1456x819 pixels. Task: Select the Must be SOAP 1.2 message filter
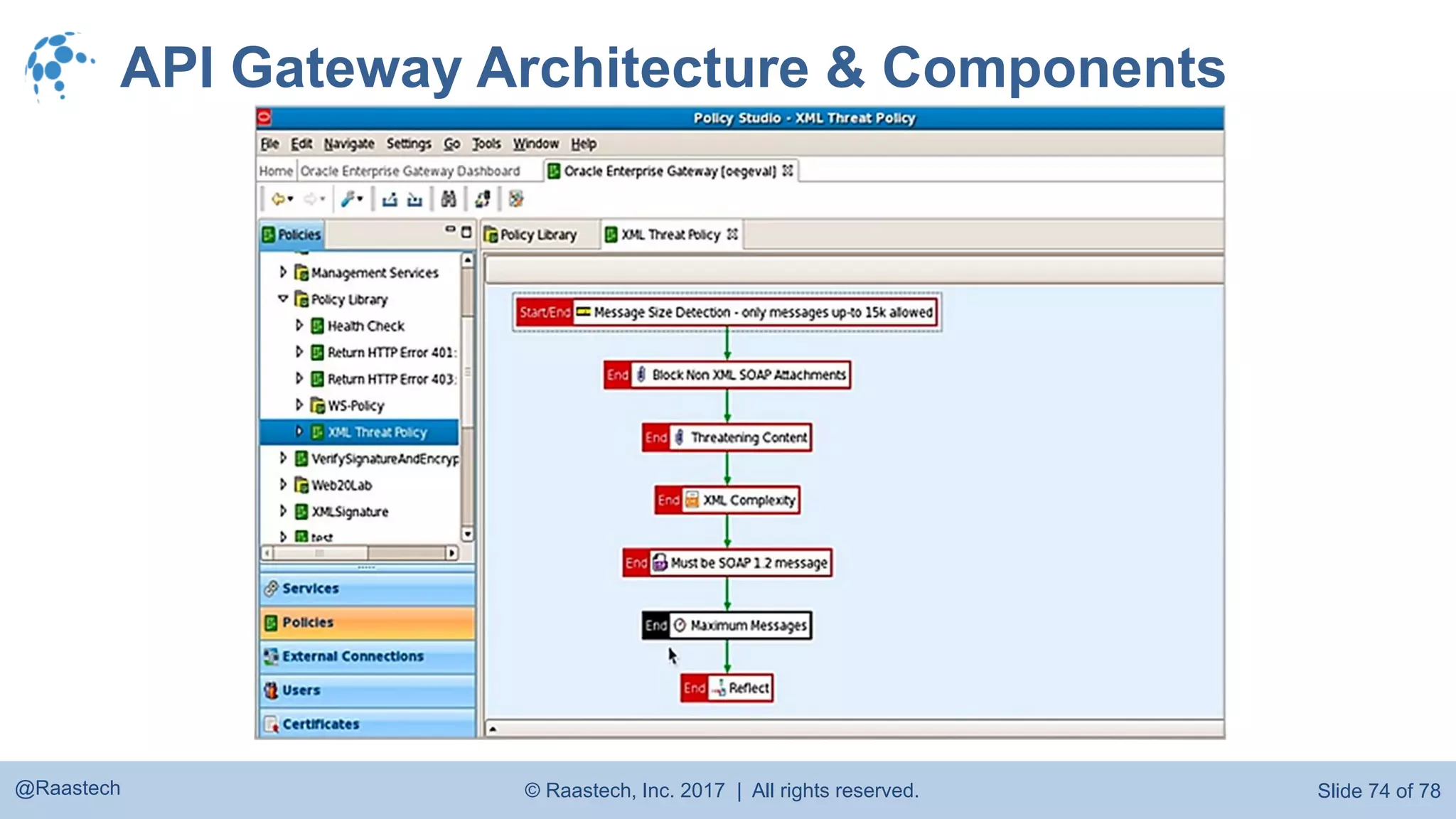(727, 563)
